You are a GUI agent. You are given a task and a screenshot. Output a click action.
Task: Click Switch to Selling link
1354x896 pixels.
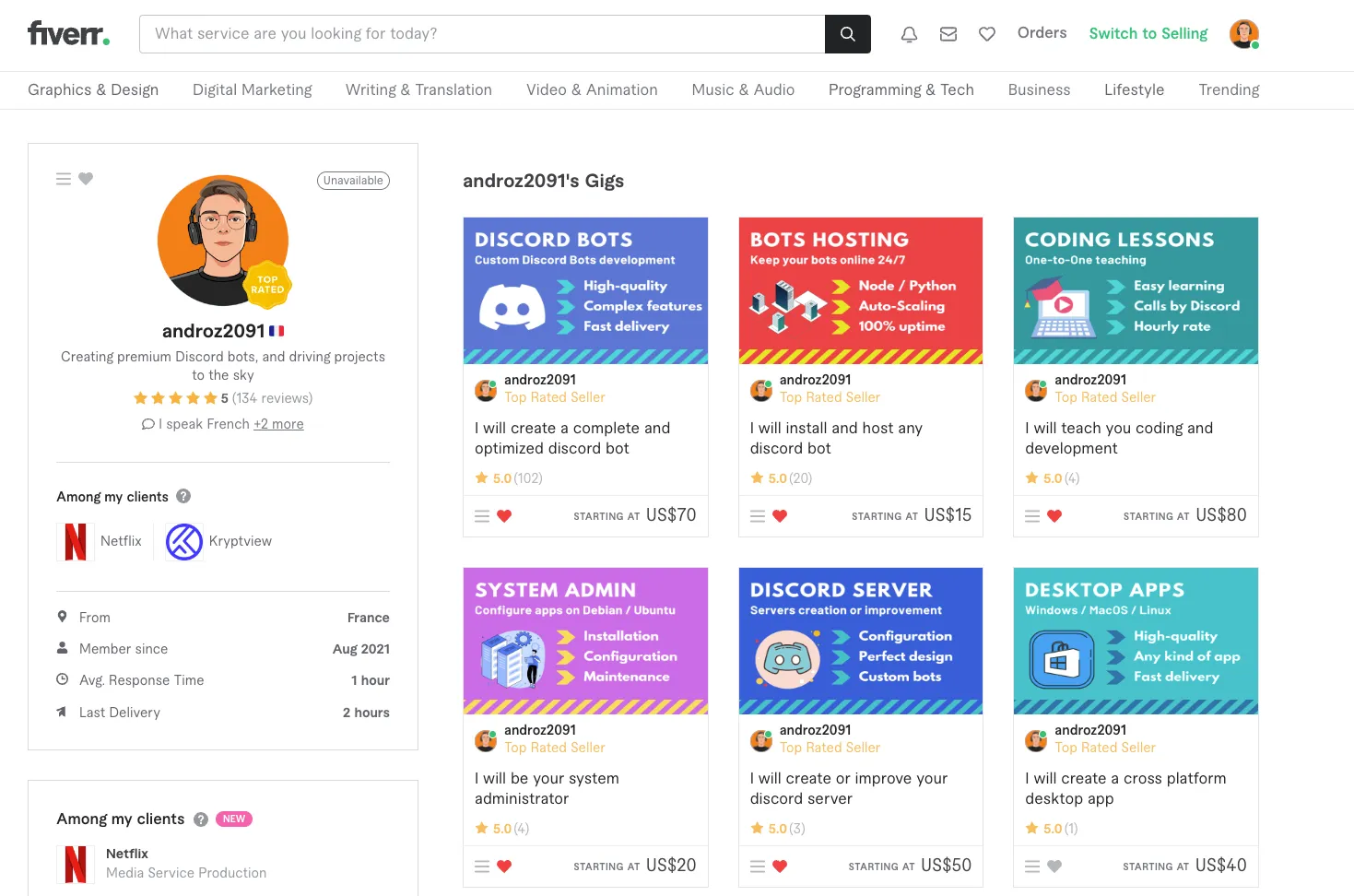point(1148,33)
